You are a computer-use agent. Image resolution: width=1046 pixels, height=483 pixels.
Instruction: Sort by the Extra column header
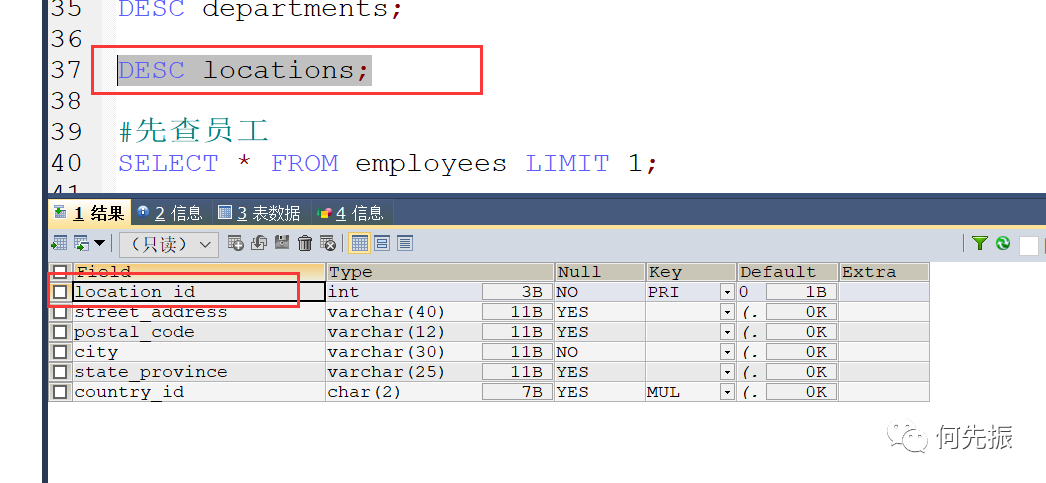[884, 272]
